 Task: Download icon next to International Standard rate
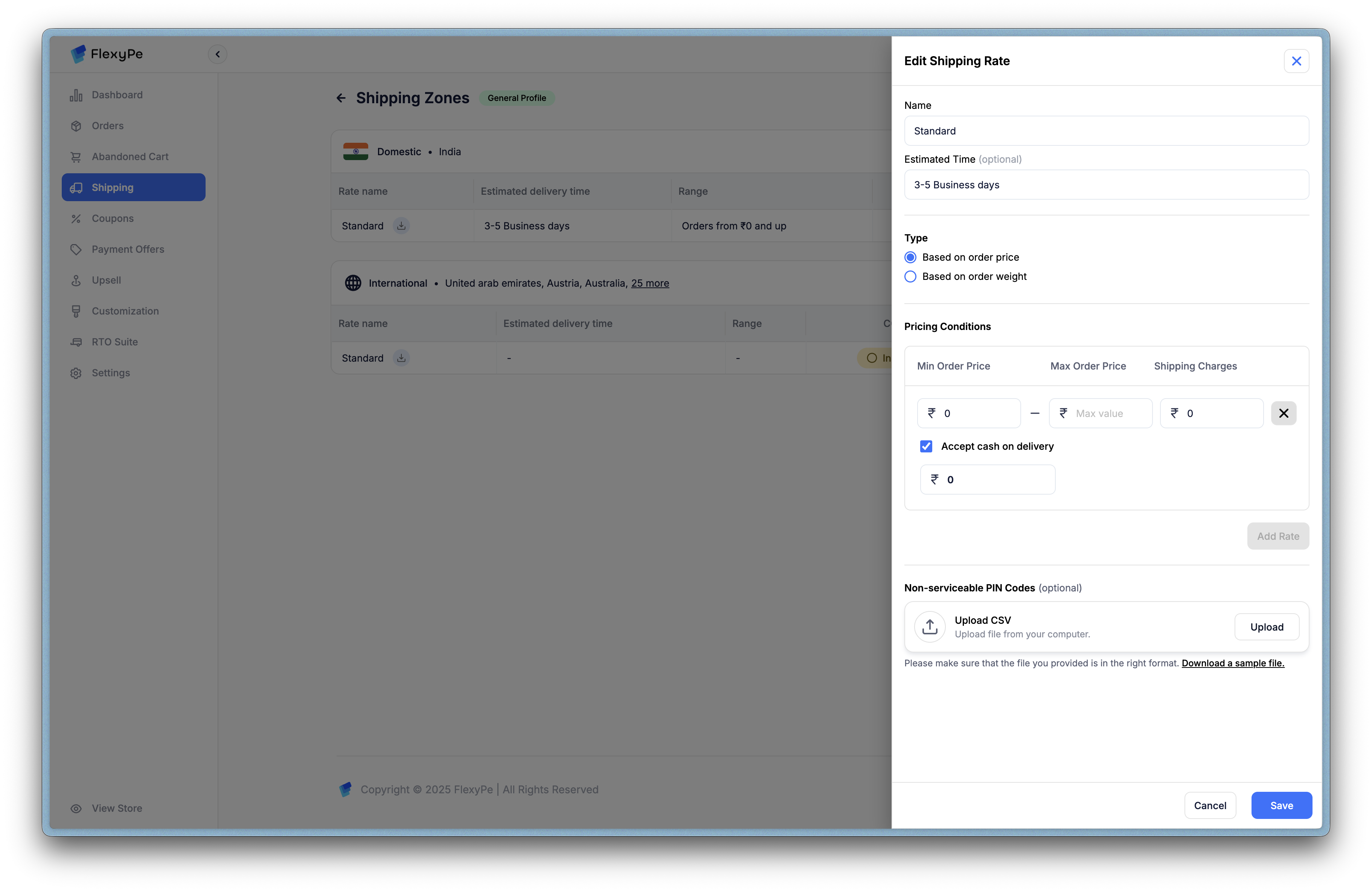[401, 358]
